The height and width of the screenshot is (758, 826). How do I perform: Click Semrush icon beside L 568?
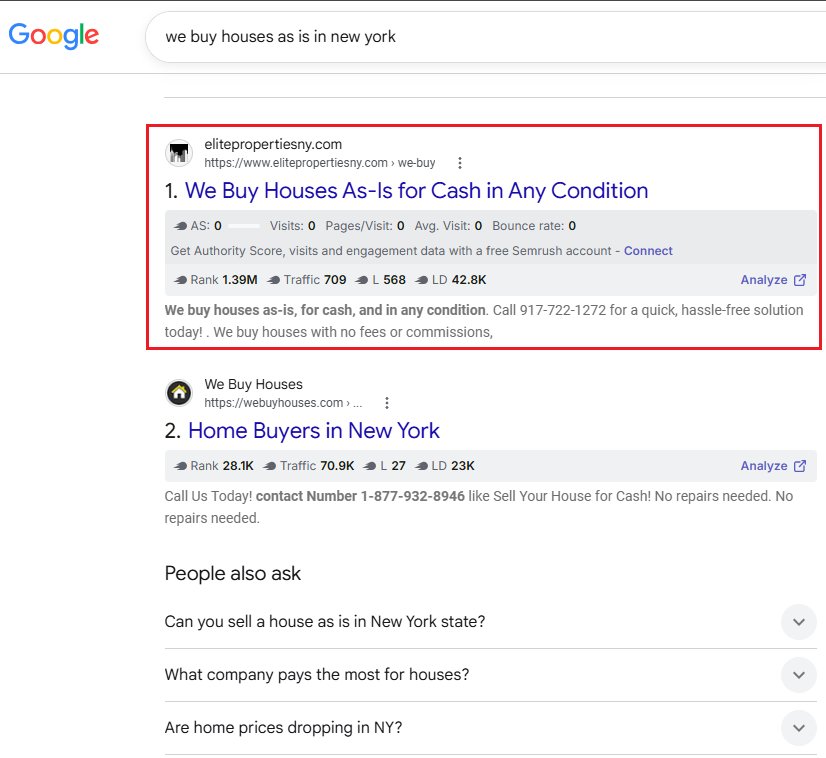[361, 280]
